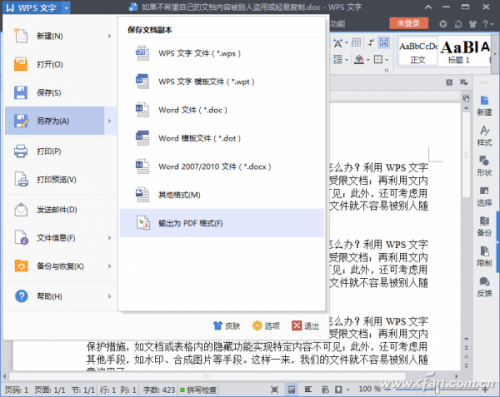Apply the 正文 style

[x=418, y=51]
